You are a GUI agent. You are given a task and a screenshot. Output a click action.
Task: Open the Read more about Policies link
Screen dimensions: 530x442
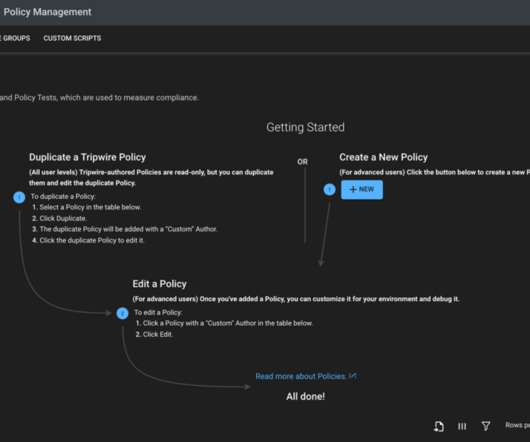(x=306, y=376)
